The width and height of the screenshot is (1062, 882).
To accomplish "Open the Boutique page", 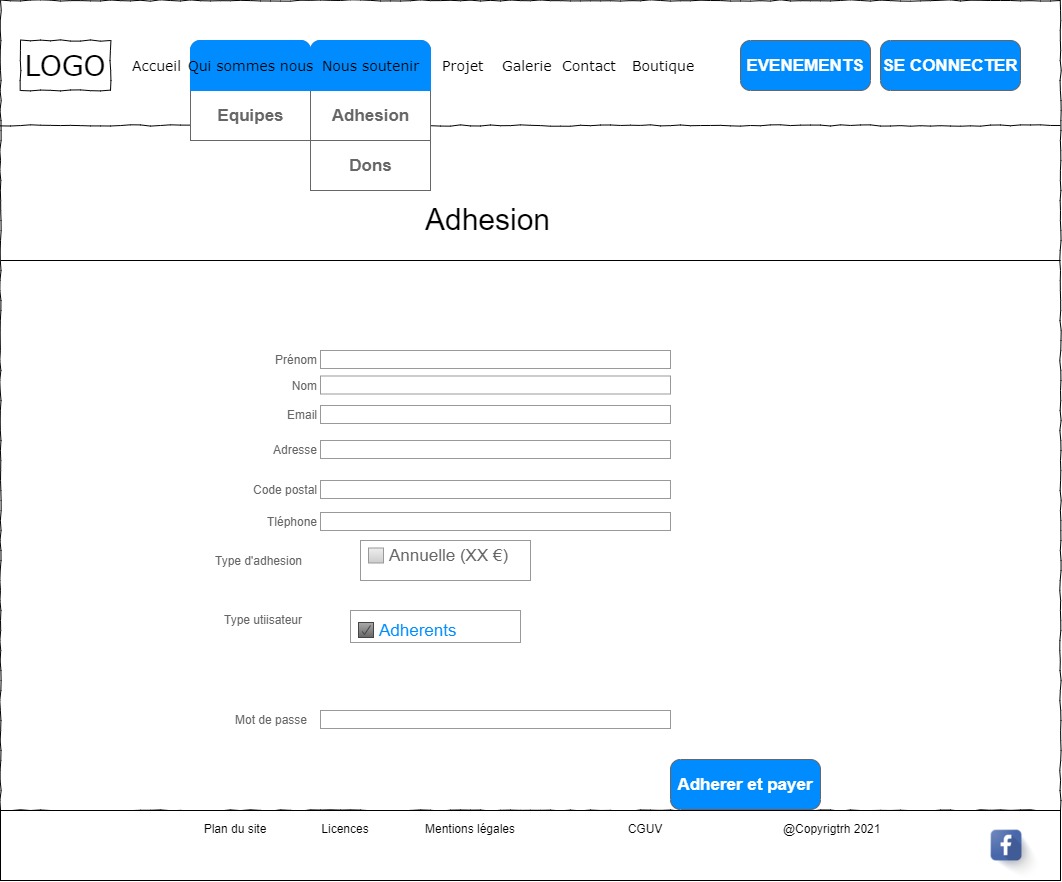I will point(662,66).
